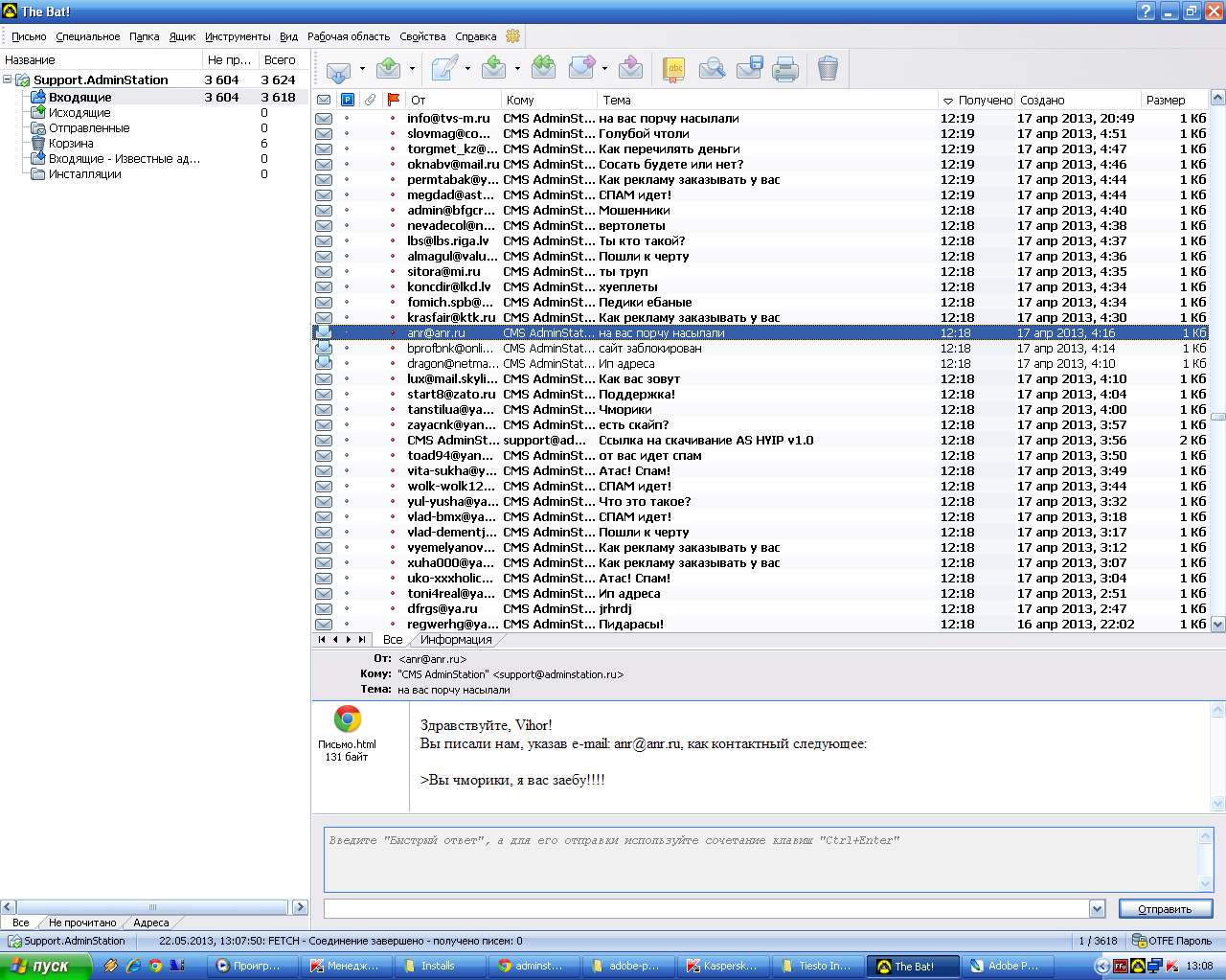This screenshot has height=980, width=1226.
Task: Save the message using the floppy envelope icon
Action: (x=749, y=68)
